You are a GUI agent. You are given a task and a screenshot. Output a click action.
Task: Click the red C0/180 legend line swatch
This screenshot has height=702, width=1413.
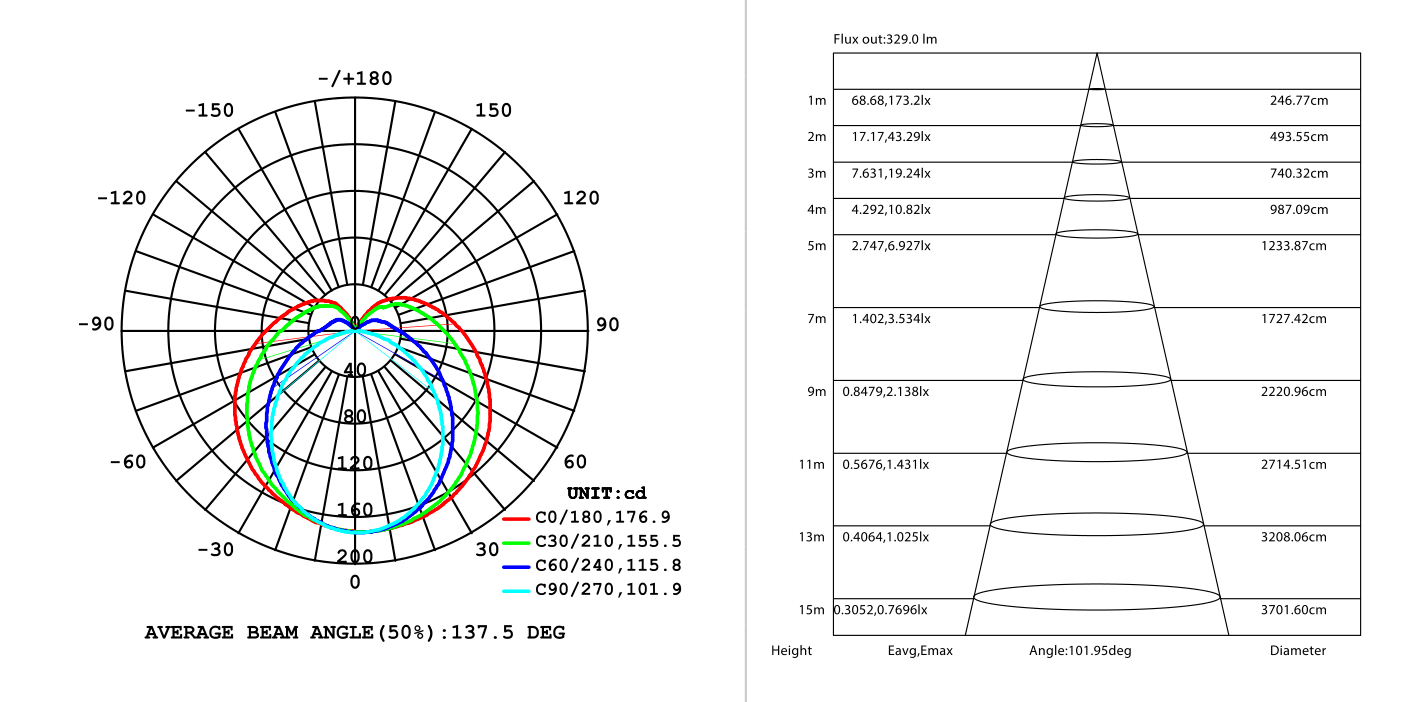(x=516, y=518)
